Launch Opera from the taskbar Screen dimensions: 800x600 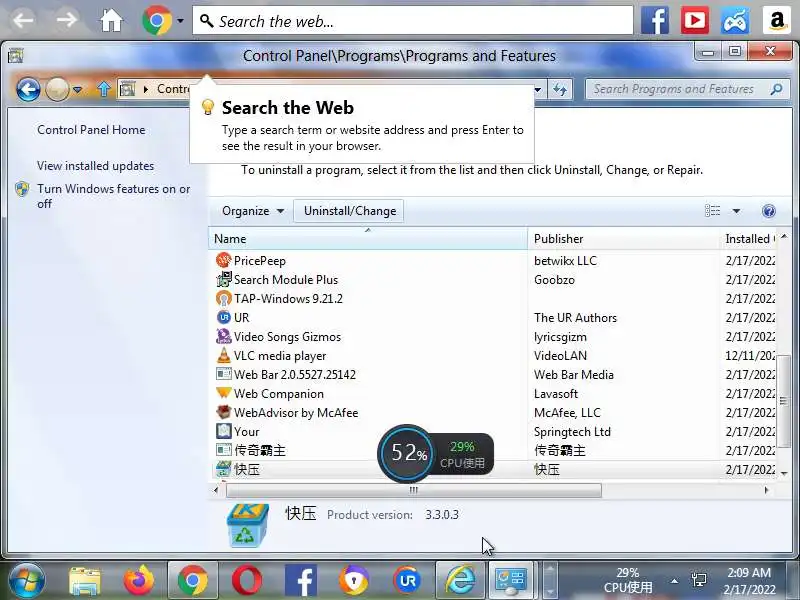pyautogui.click(x=247, y=581)
